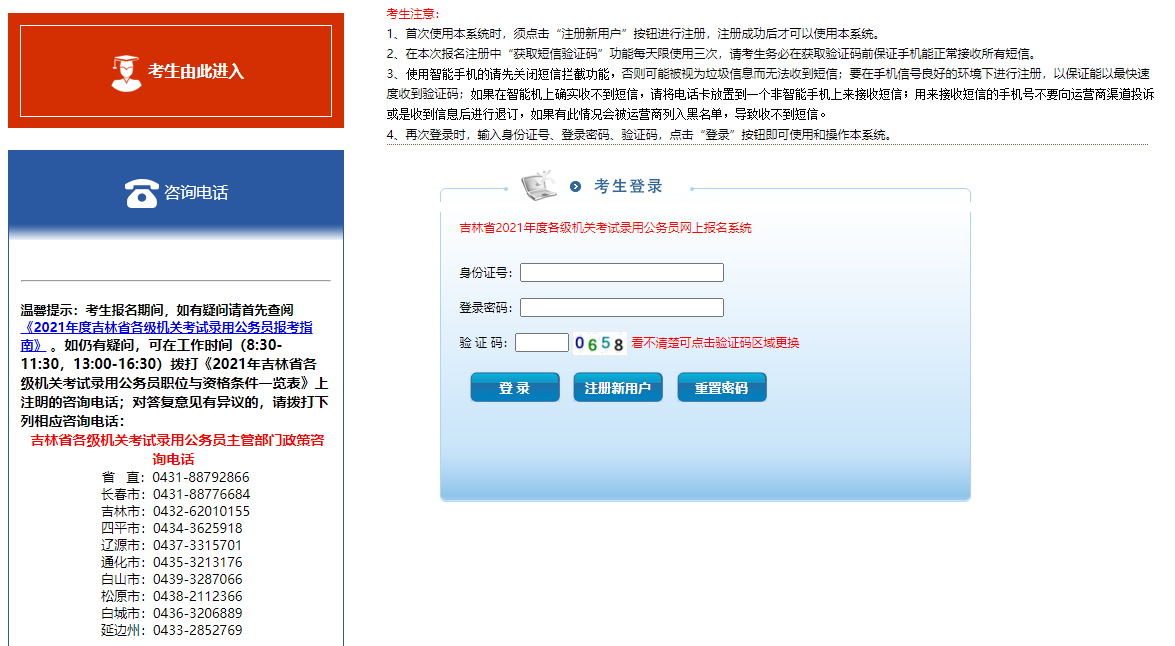Refresh the captcha image 0658
Viewport: 1175px width, 646px height.
click(599, 343)
